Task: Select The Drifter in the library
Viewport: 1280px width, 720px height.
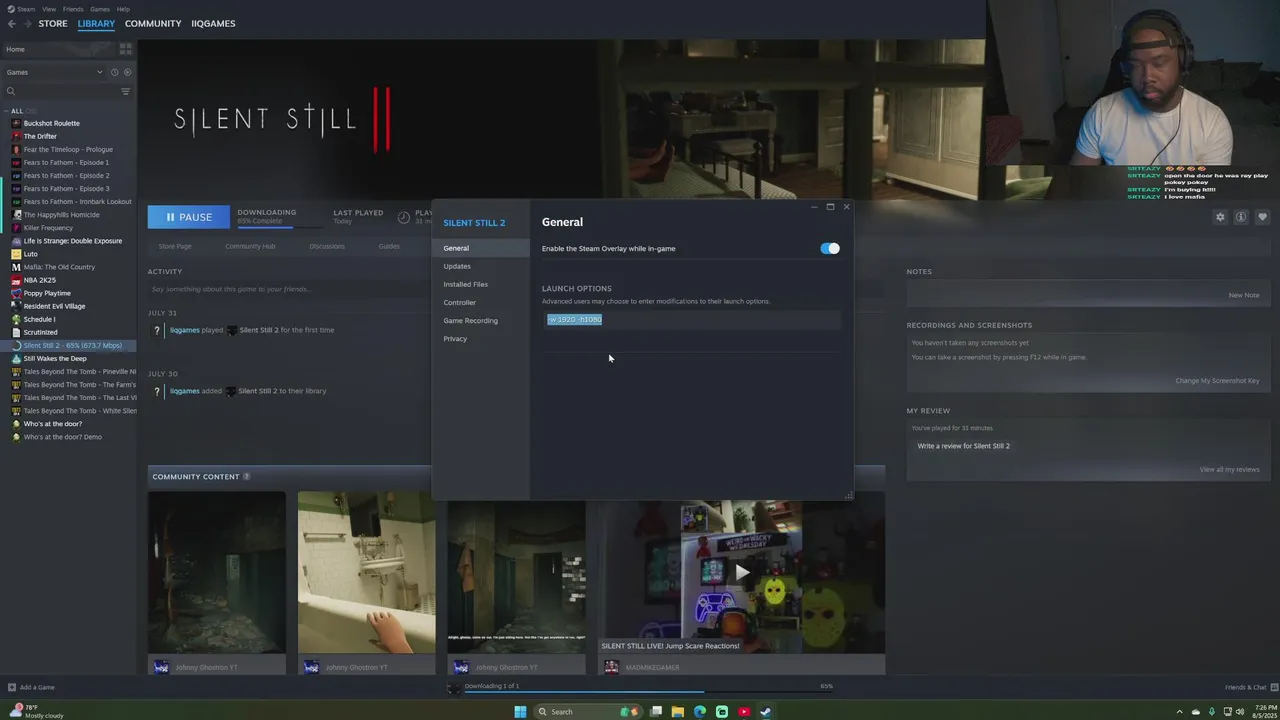Action: coord(40,136)
